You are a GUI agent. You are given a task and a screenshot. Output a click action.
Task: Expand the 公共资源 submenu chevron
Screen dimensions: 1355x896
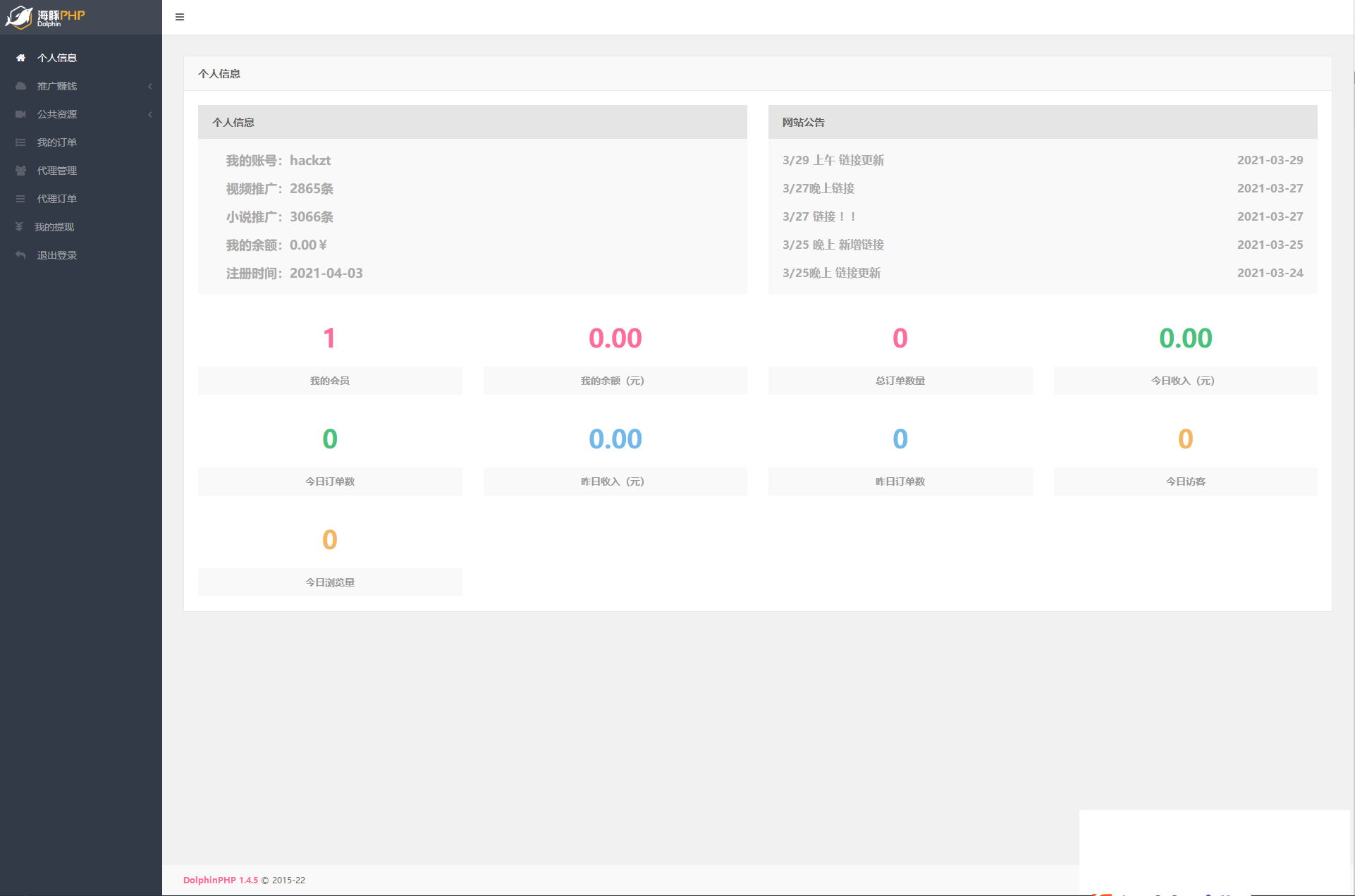tap(150, 114)
